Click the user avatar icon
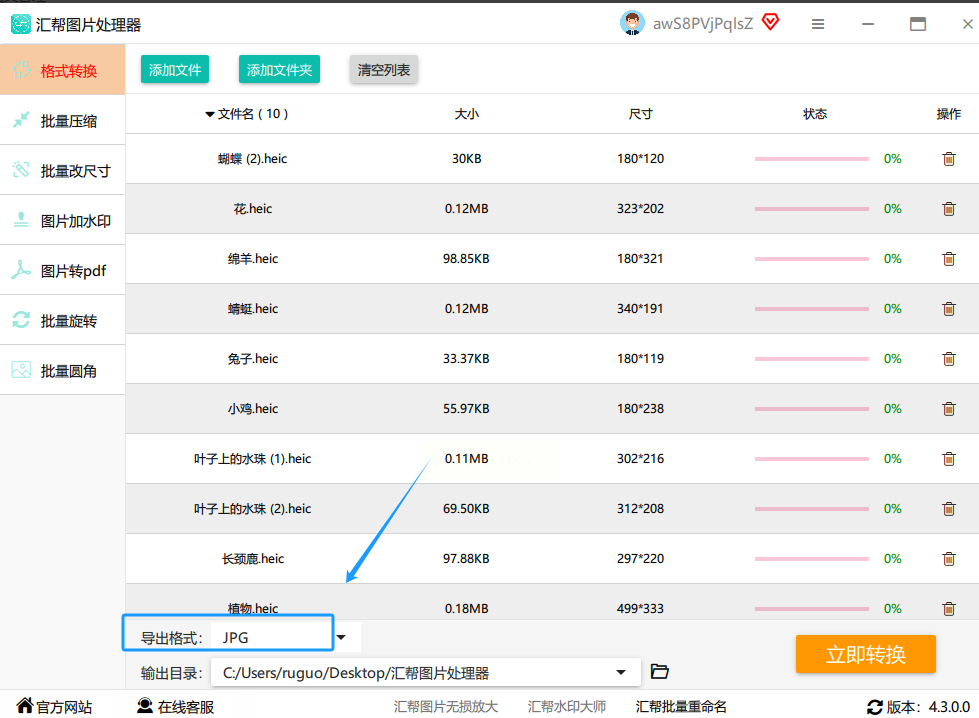This screenshot has width=979, height=718. point(632,24)
